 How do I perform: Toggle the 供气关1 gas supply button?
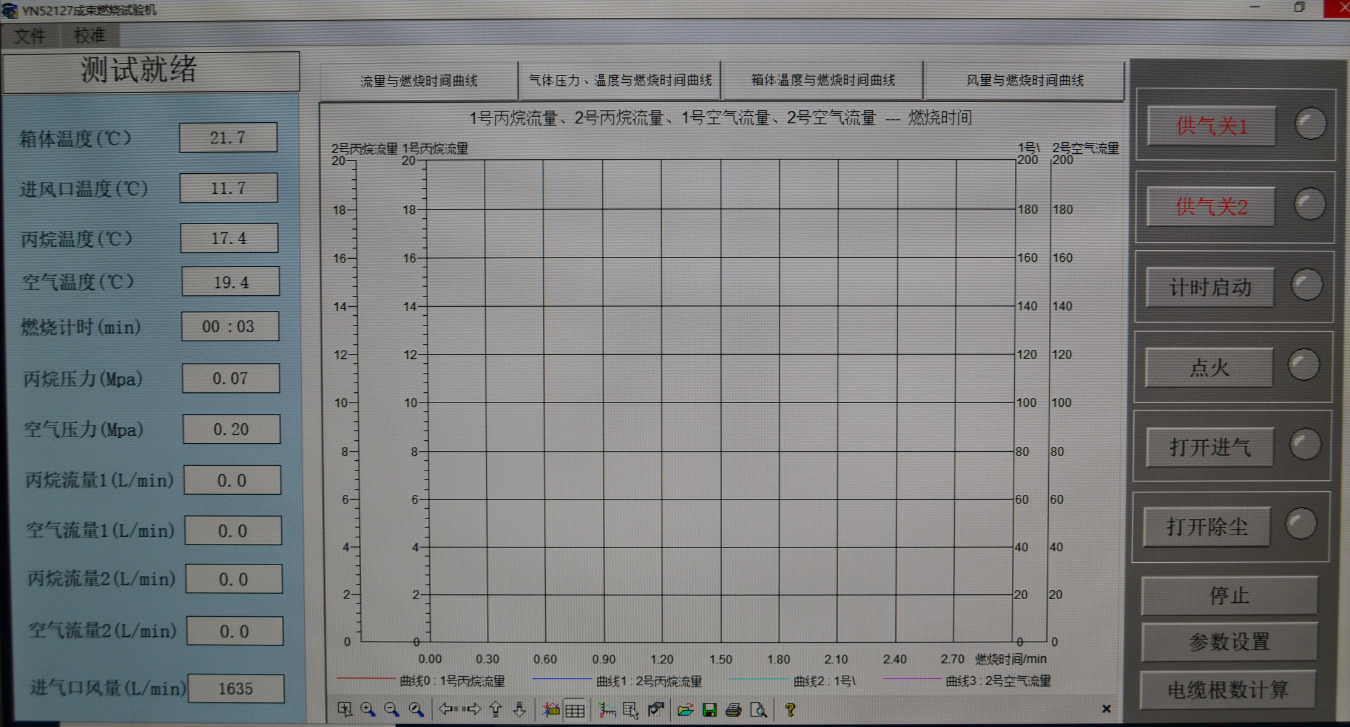tap(1211, 127)
